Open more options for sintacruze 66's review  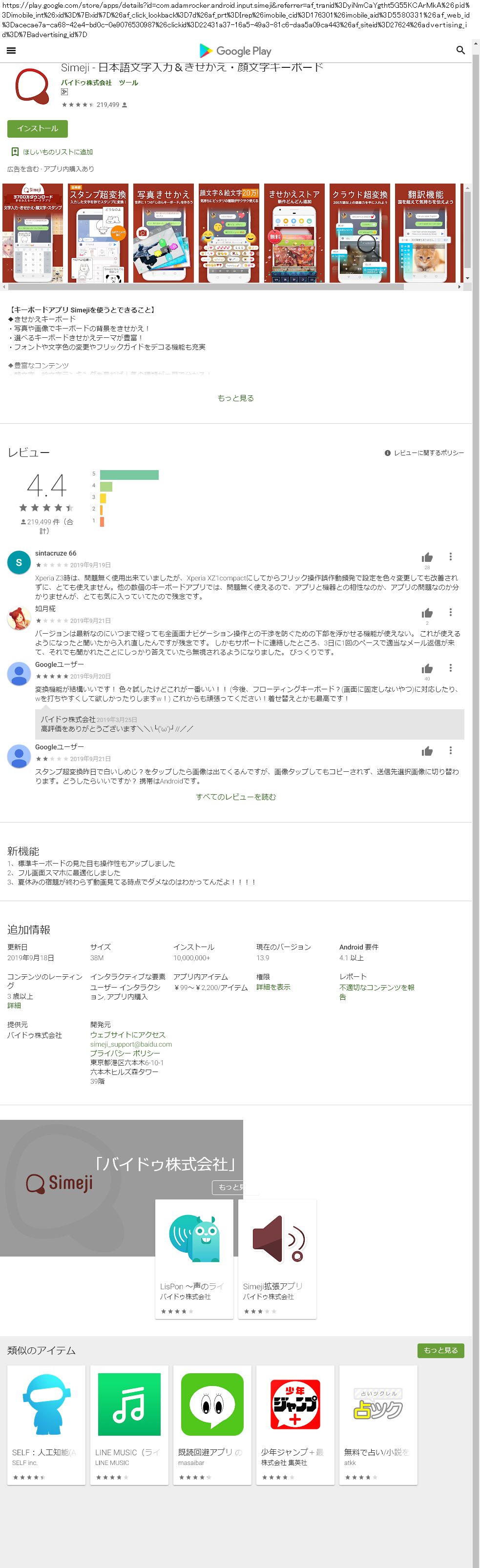(x=450, y=557)
